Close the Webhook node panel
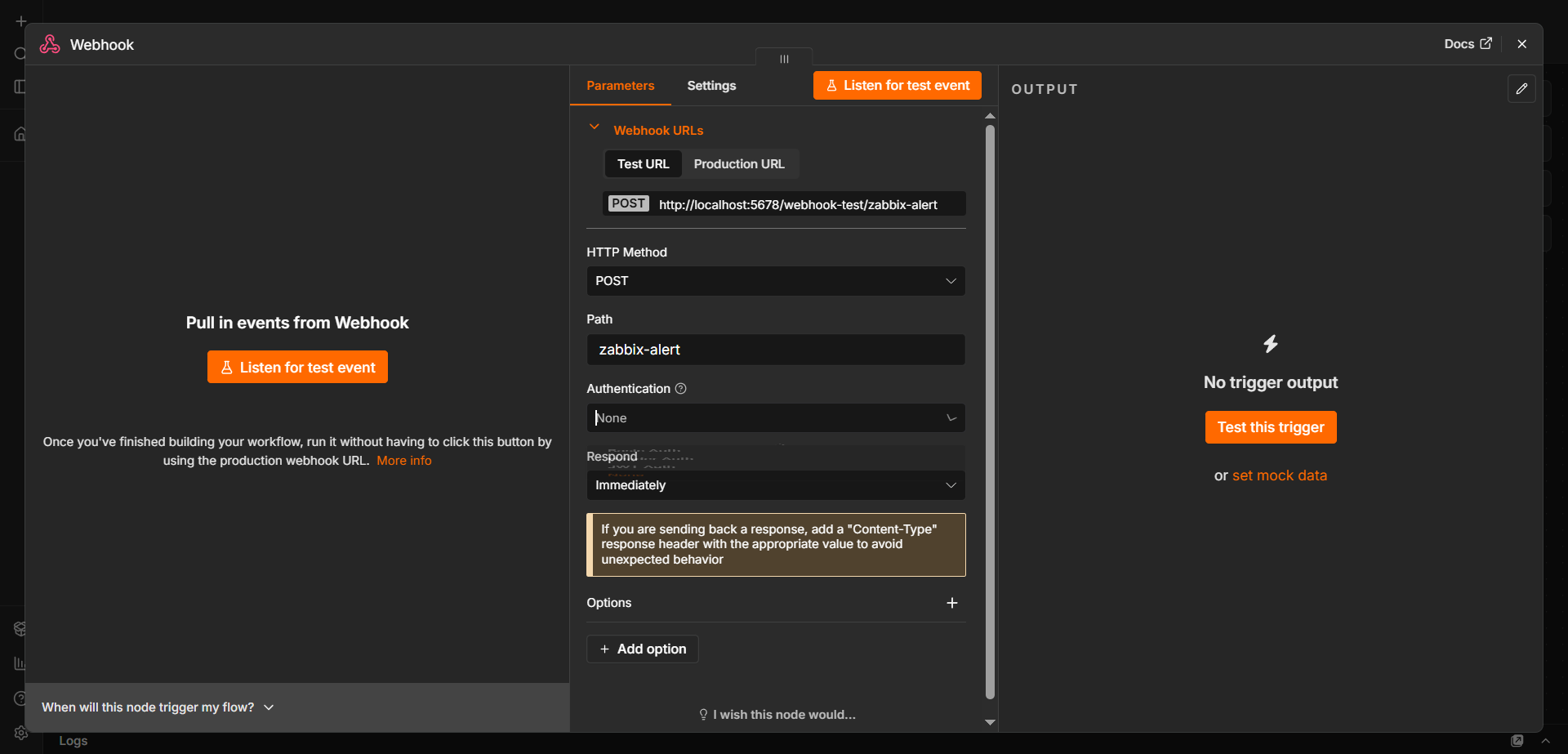This screenshot has width=1568, height=754. click(x=1521, y=44)
